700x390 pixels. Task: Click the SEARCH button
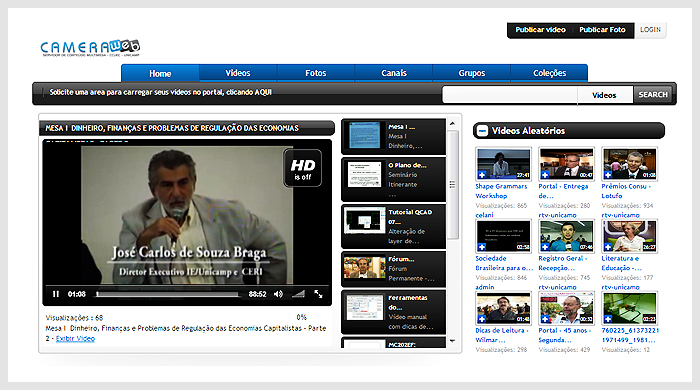[653, 95]
